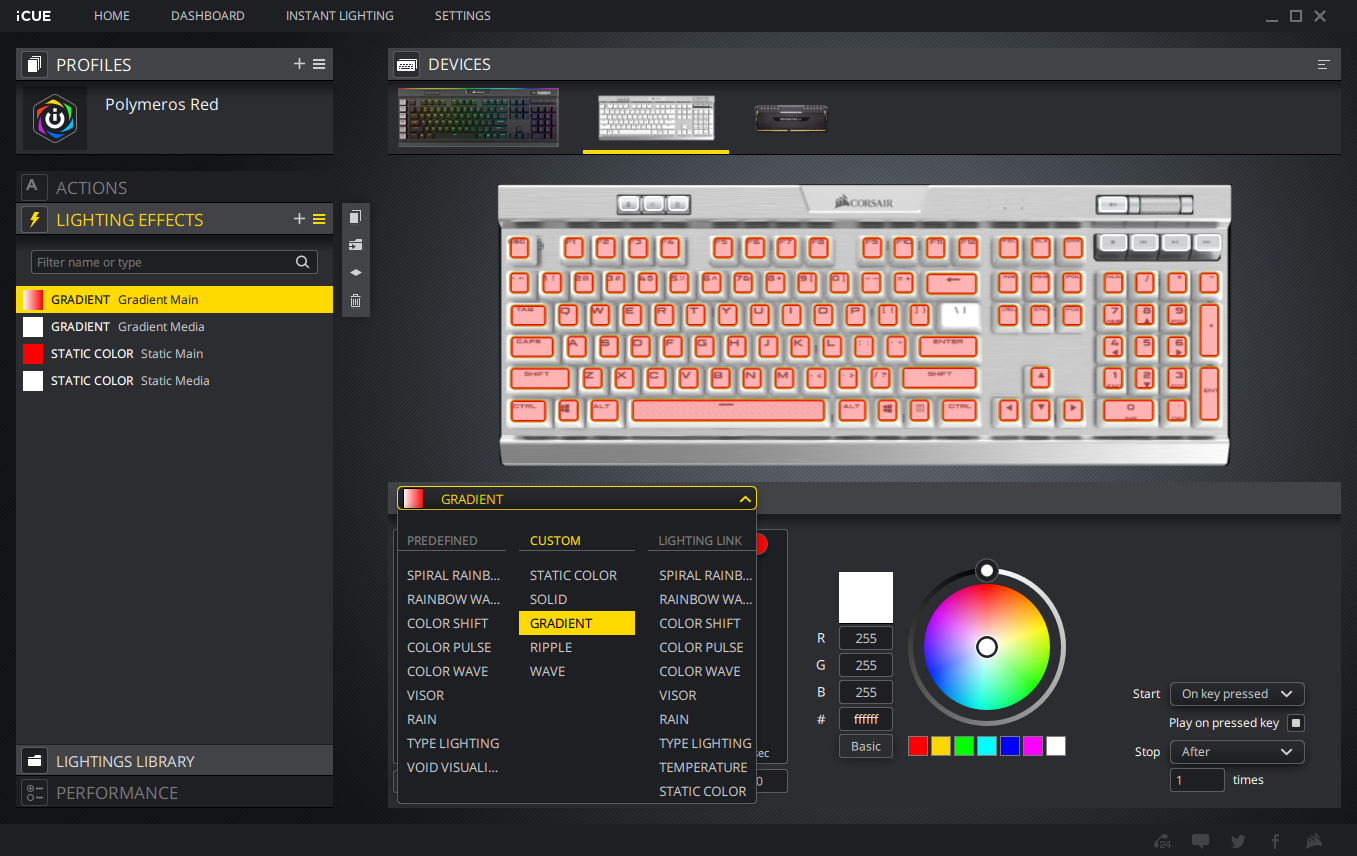Click the Facebook icon in the status bar
Image resolution: width=1357 pixels, height=856 pixels.
1275,841
